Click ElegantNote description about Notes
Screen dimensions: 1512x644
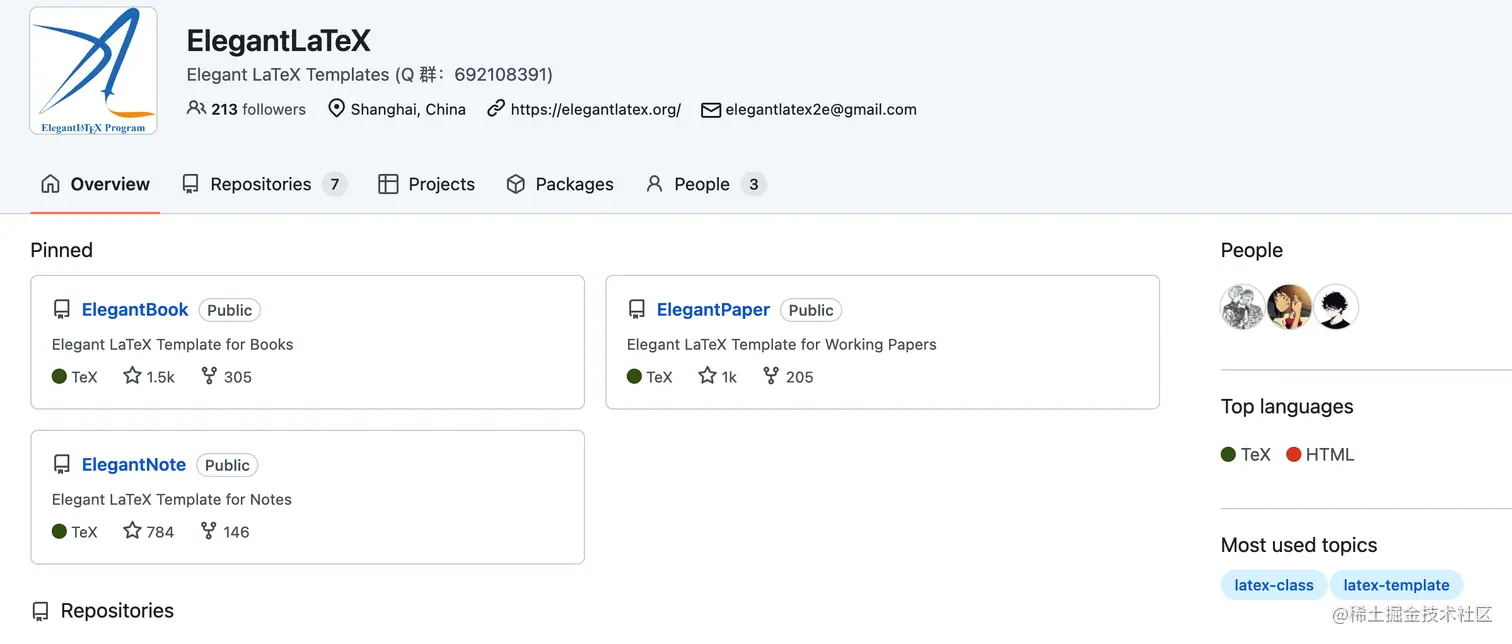[x=172, y=499]
